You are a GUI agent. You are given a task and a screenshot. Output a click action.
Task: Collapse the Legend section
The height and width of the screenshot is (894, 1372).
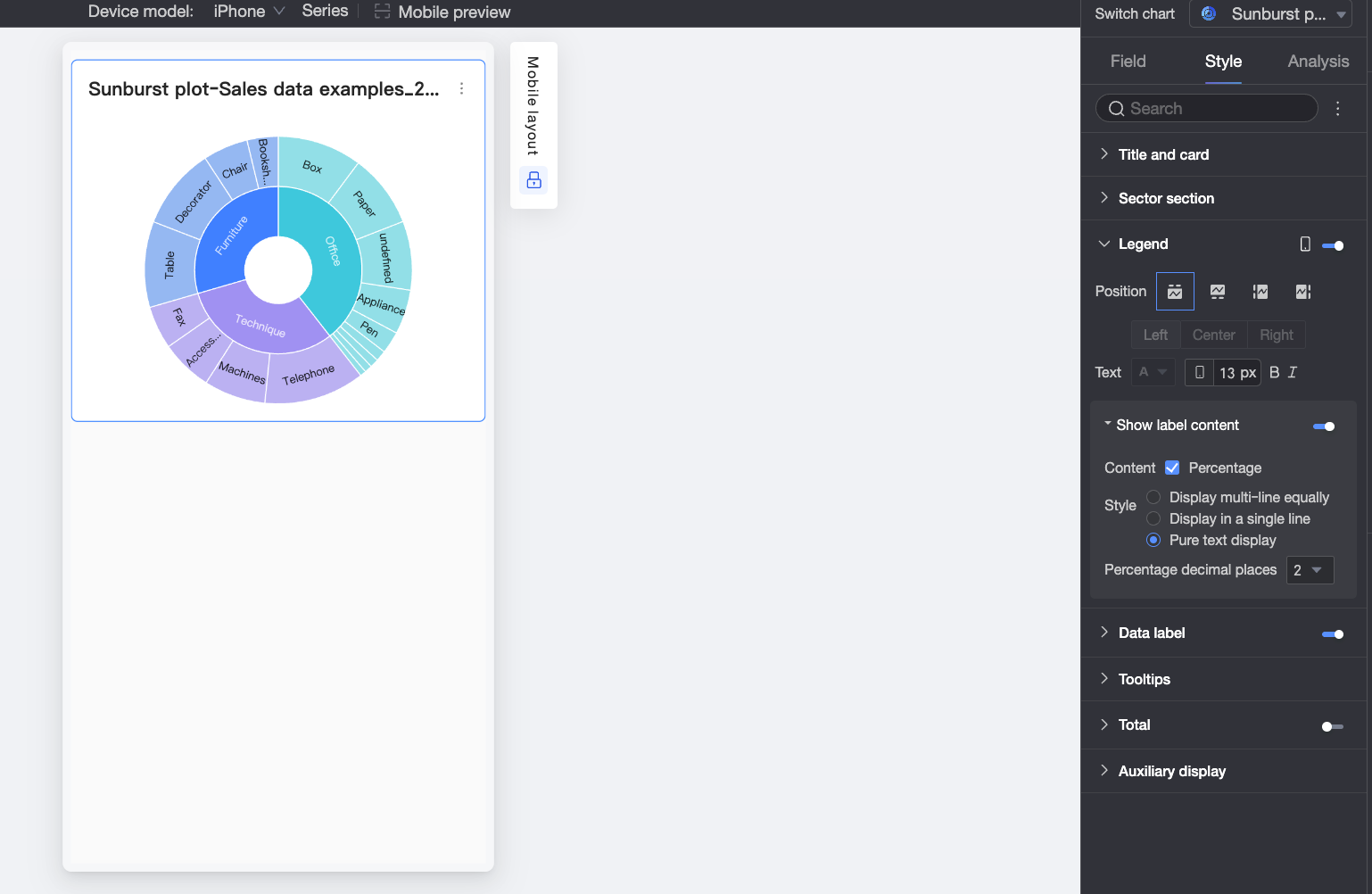coord(1104,244)
